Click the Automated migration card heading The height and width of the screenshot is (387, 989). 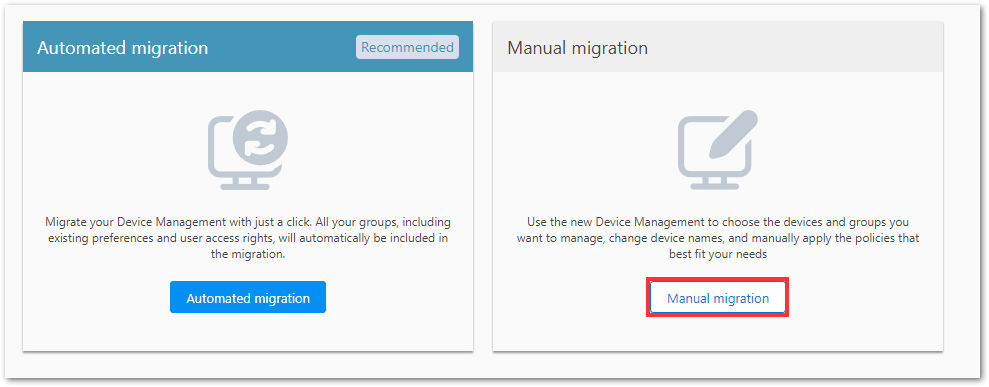pyautogui.click(x=122, y=48)
